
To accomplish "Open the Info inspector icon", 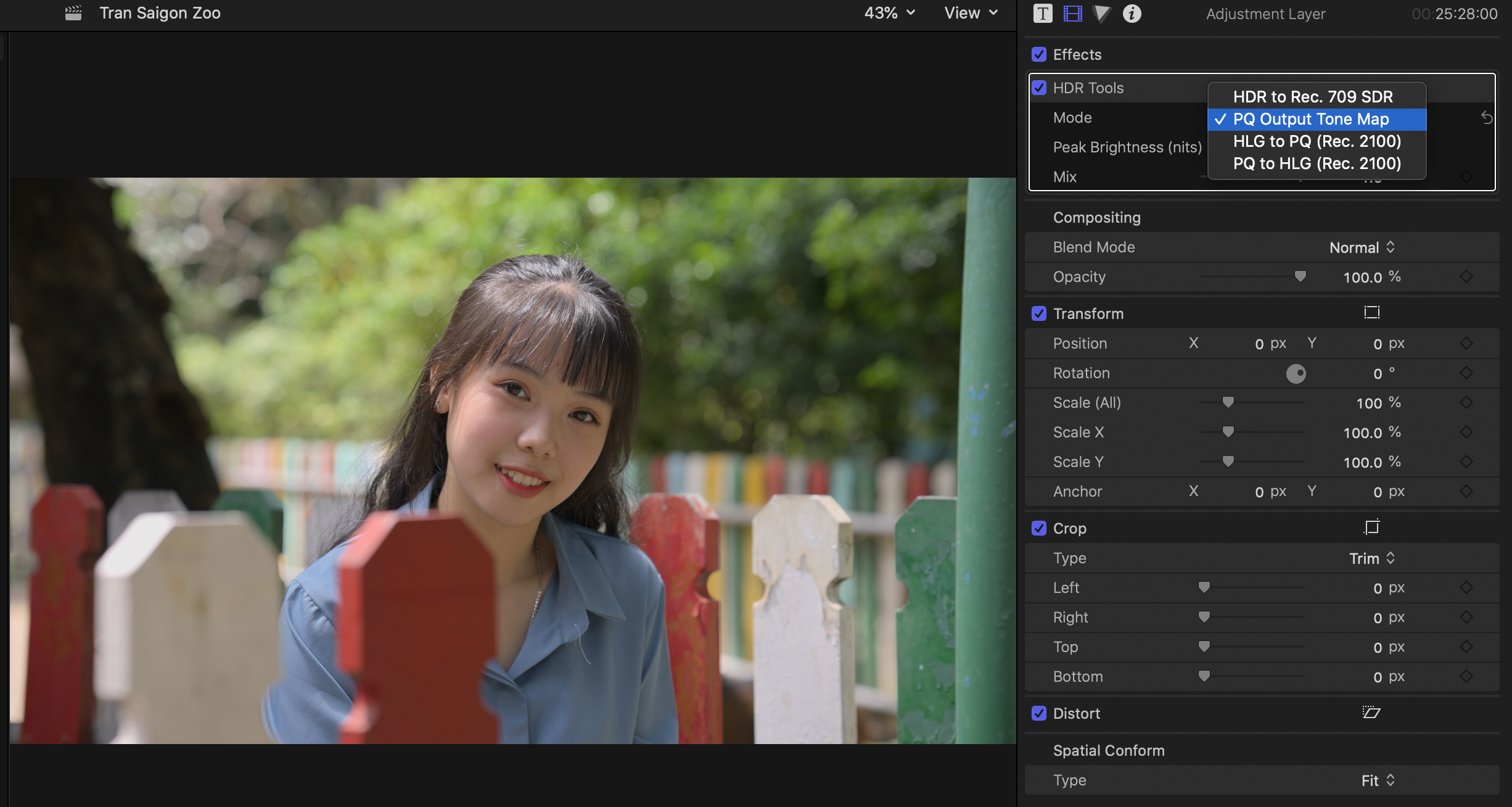I will click(x=1132, y=14).
